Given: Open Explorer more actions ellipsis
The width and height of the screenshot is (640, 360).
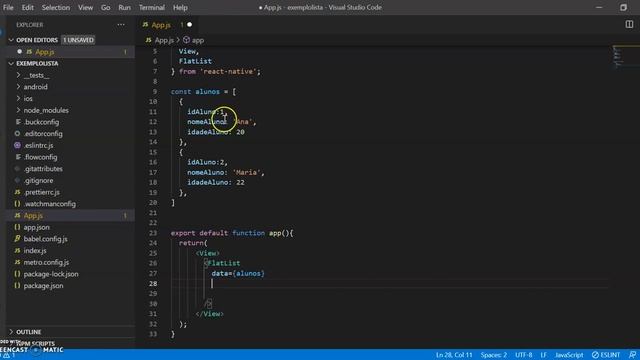Looking at the screenshot, I should point(121,24).
